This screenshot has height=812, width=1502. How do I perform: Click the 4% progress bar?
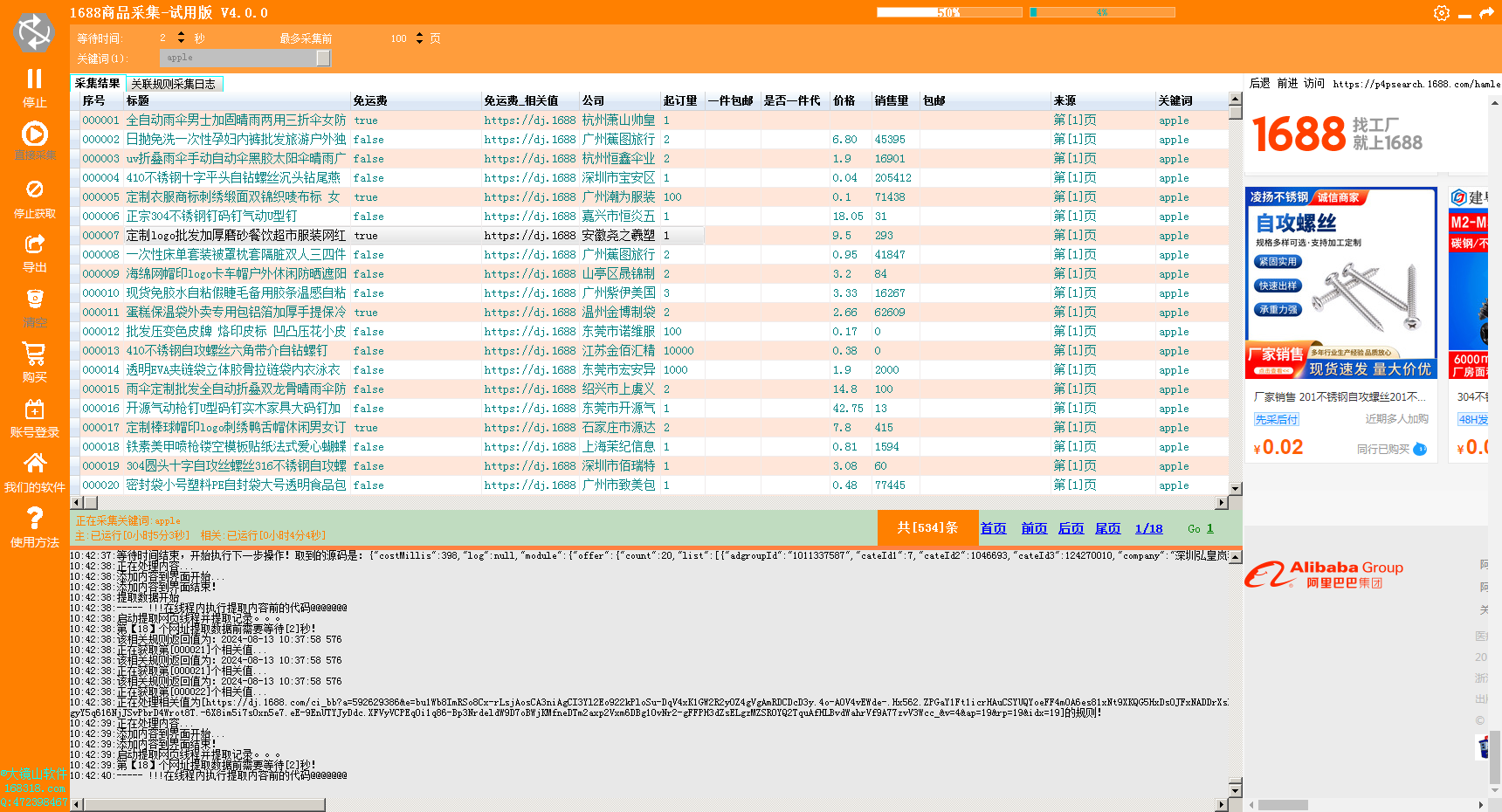1102,12
